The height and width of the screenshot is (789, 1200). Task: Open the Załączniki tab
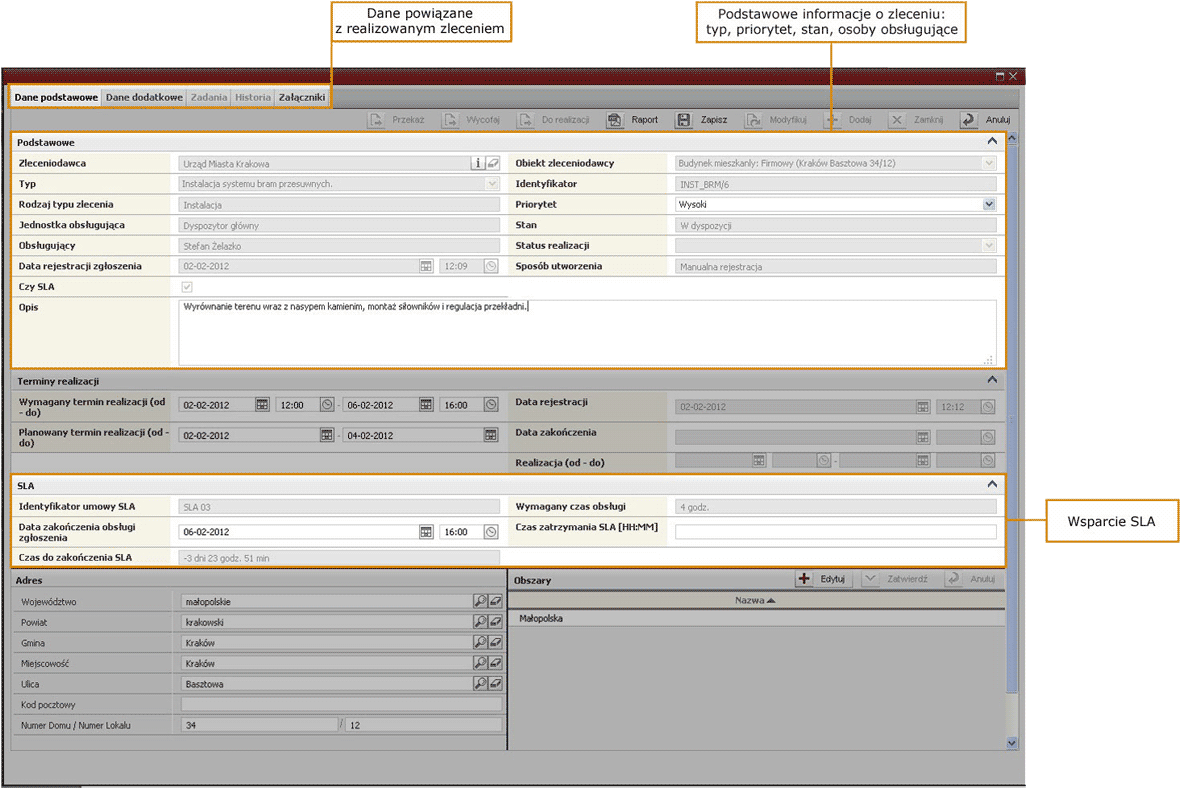(x=301, y=97)
